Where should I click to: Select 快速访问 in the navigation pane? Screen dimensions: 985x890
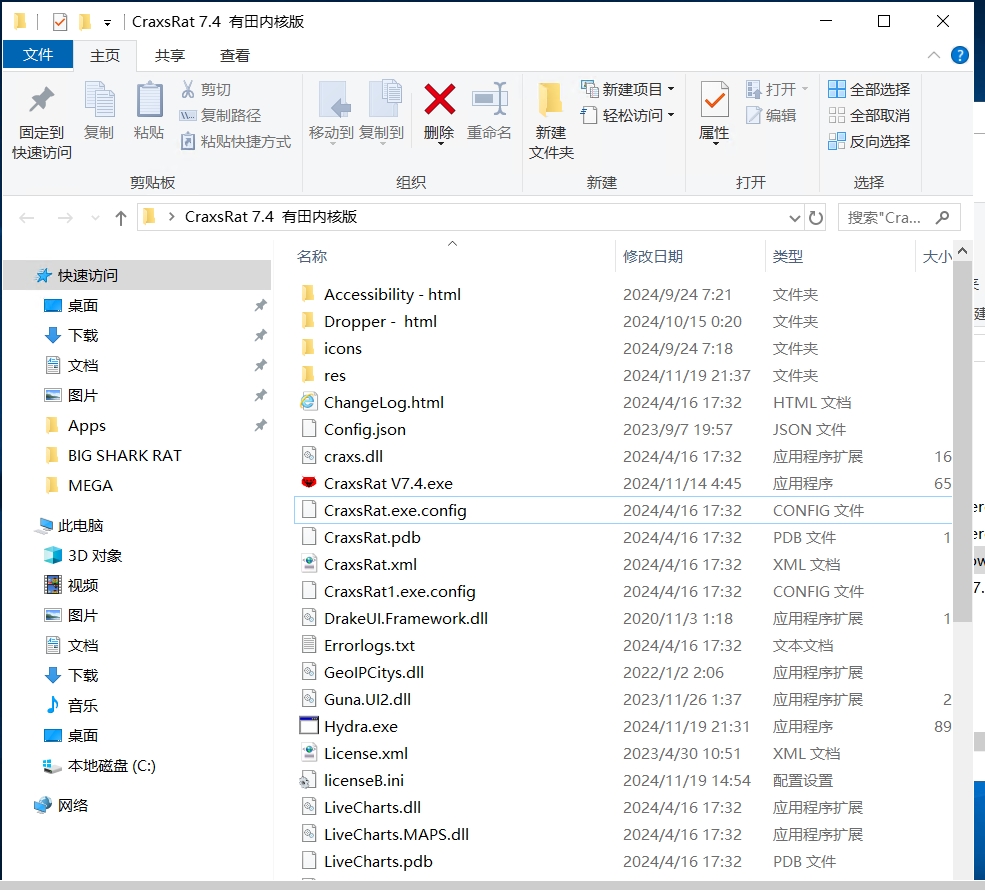coord(137,276)
